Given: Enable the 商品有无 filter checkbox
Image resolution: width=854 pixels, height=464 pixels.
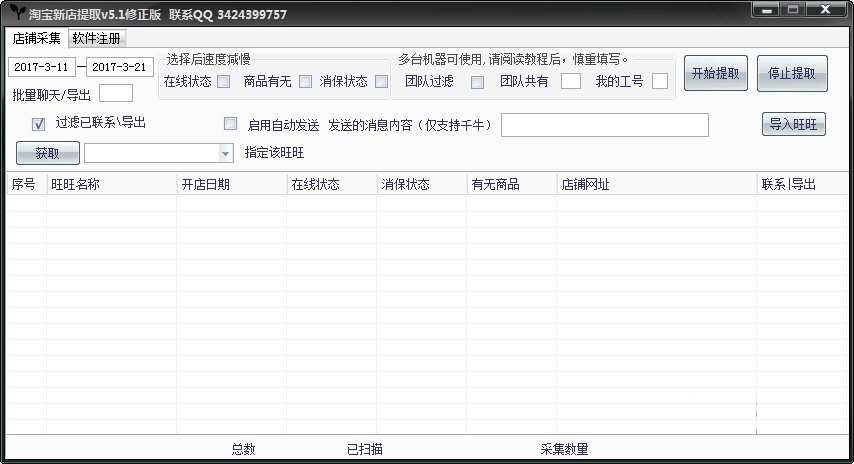Looking at the screenshot, I should point(306,82).
